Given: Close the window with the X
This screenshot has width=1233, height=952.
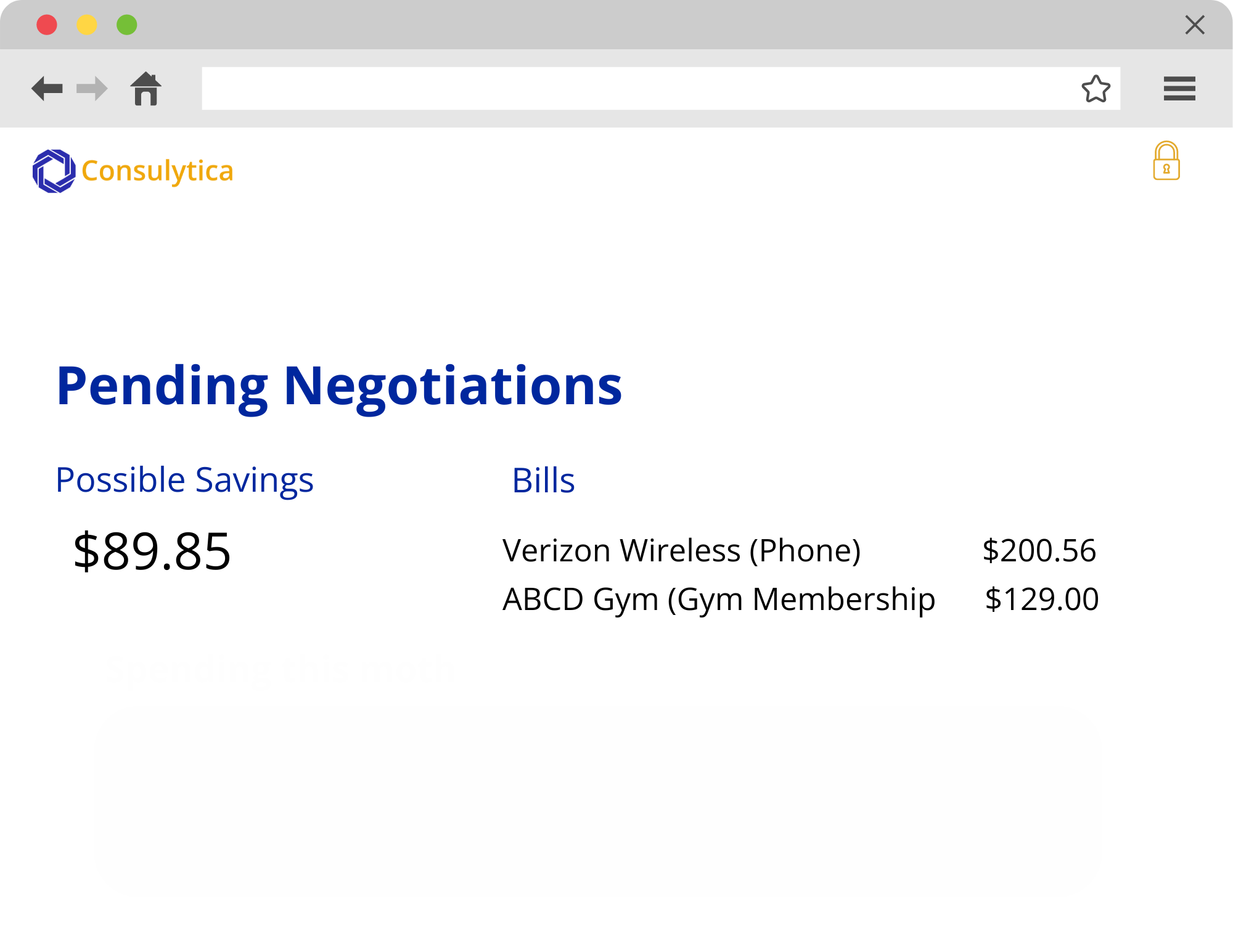Looking at the screenshot, I should (1195, 25).
